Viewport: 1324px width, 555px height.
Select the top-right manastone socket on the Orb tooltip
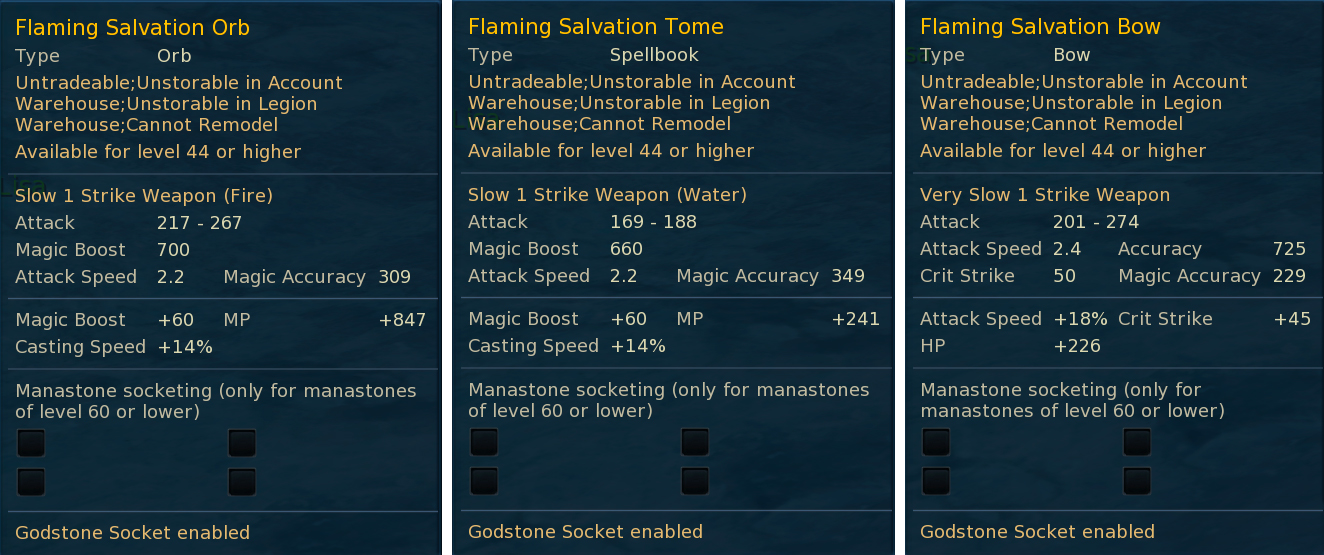click(242, 443)
